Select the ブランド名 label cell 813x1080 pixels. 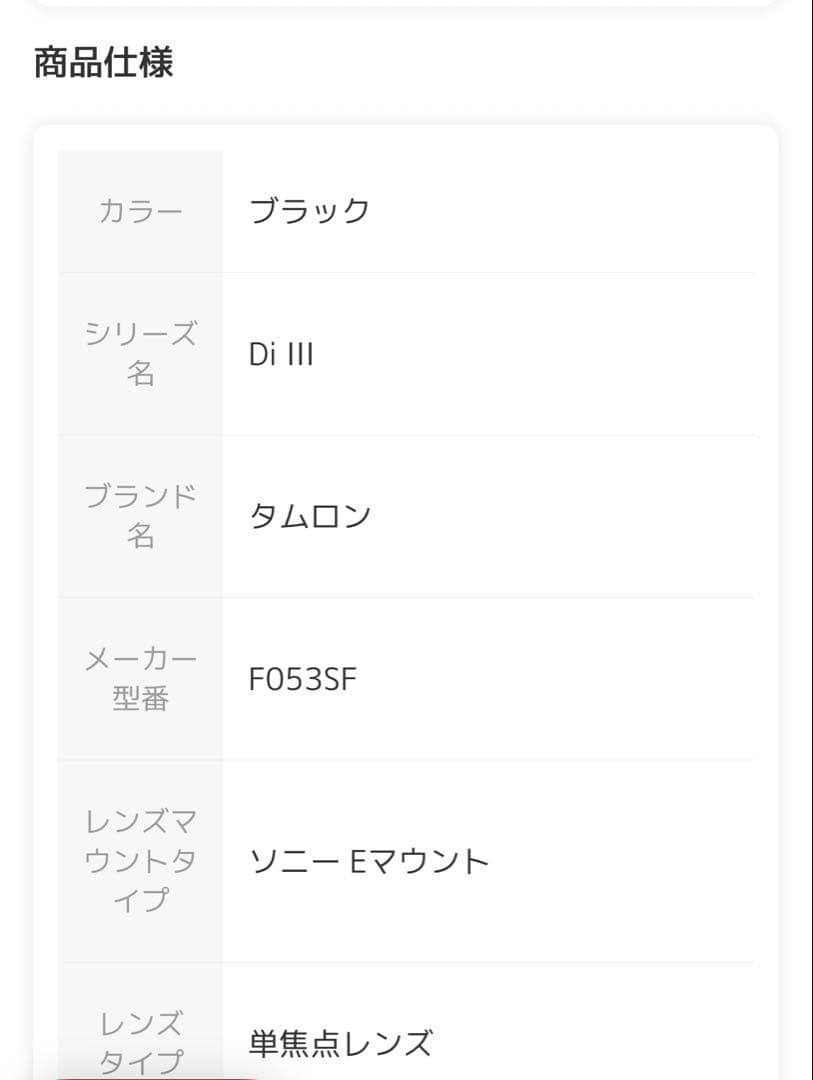140,516
